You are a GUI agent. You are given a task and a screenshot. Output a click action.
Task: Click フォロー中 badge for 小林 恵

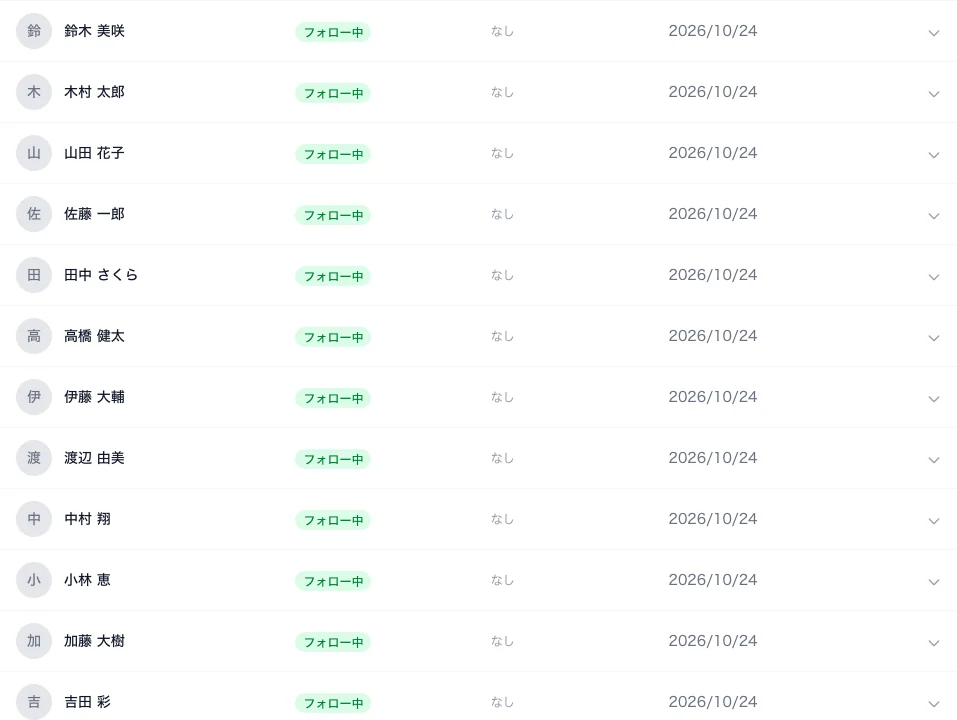(x=333, y=581)
